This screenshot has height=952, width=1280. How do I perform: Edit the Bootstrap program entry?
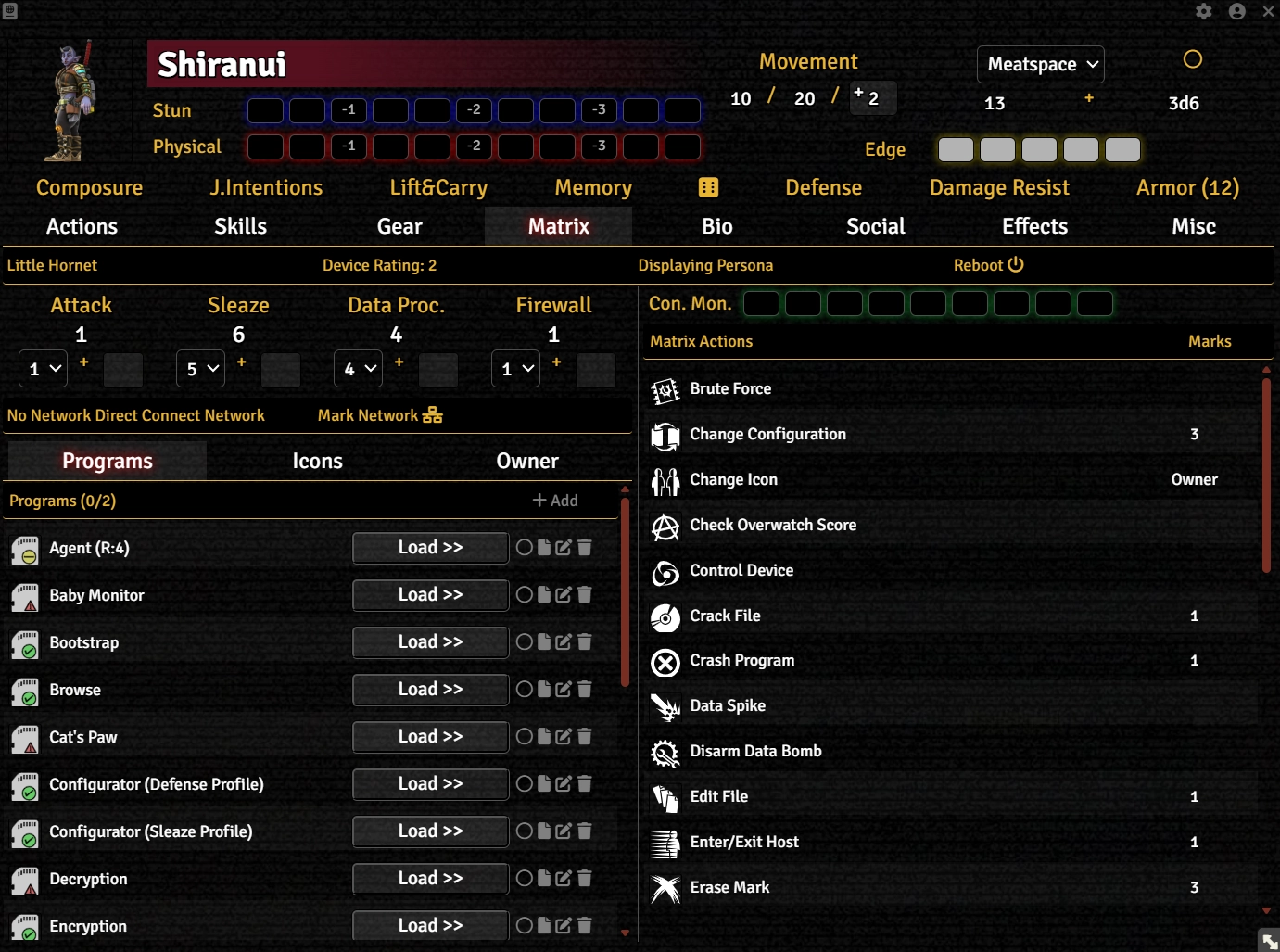564,642
